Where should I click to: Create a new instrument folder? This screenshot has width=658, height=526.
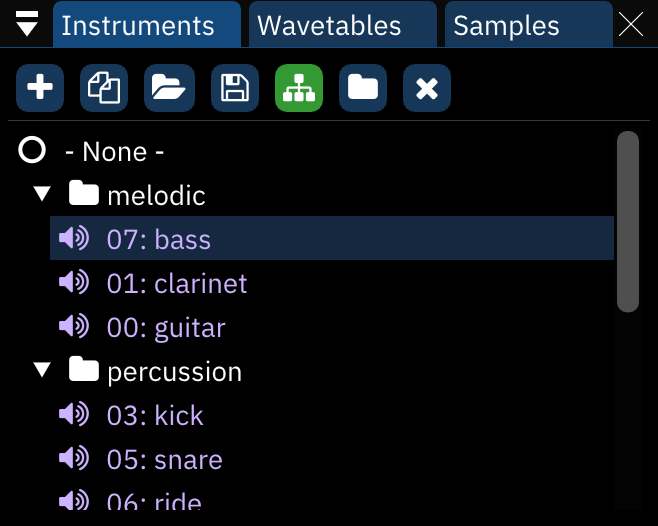[x=363, y=89]
